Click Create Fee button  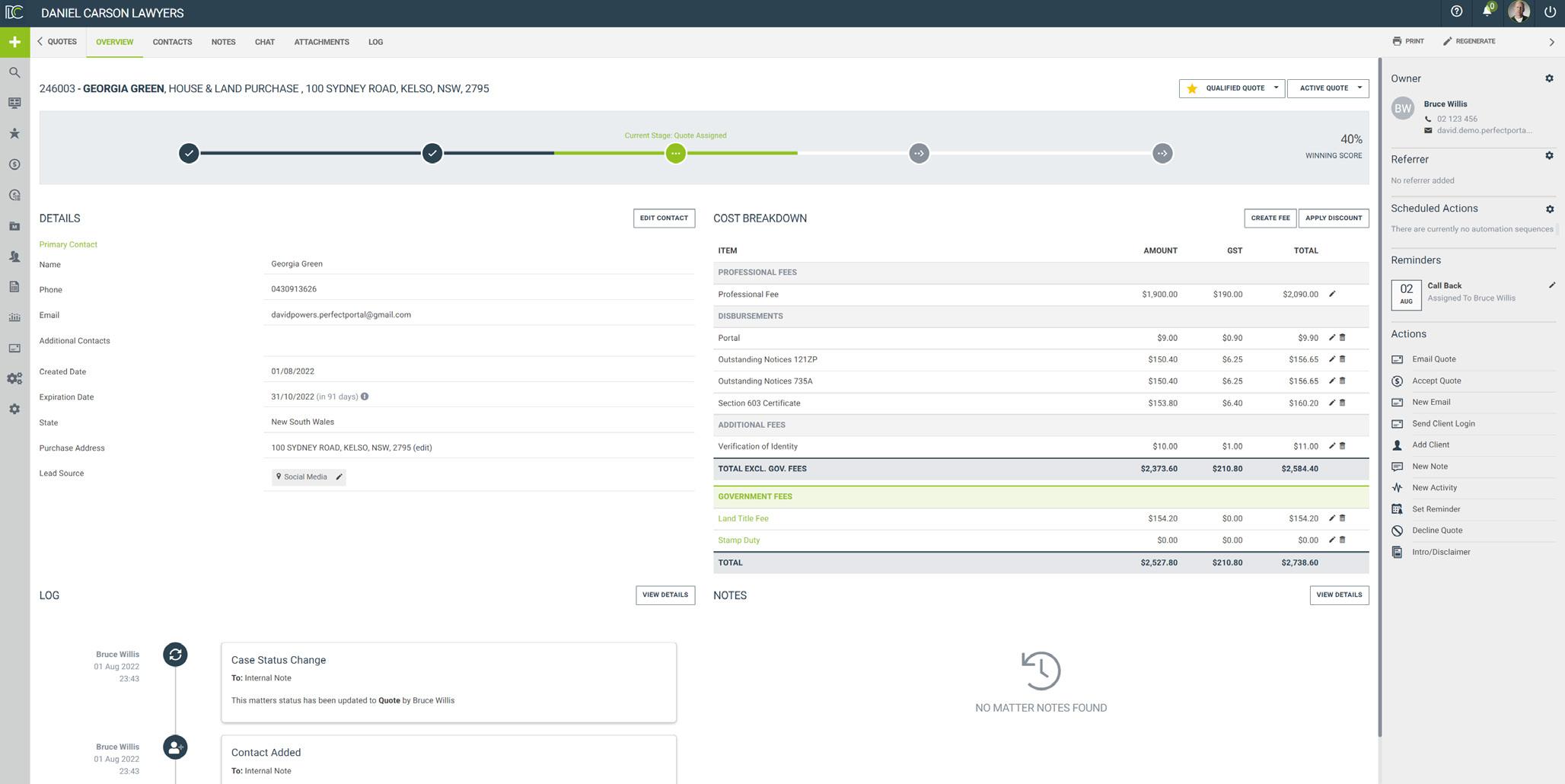1270,218
